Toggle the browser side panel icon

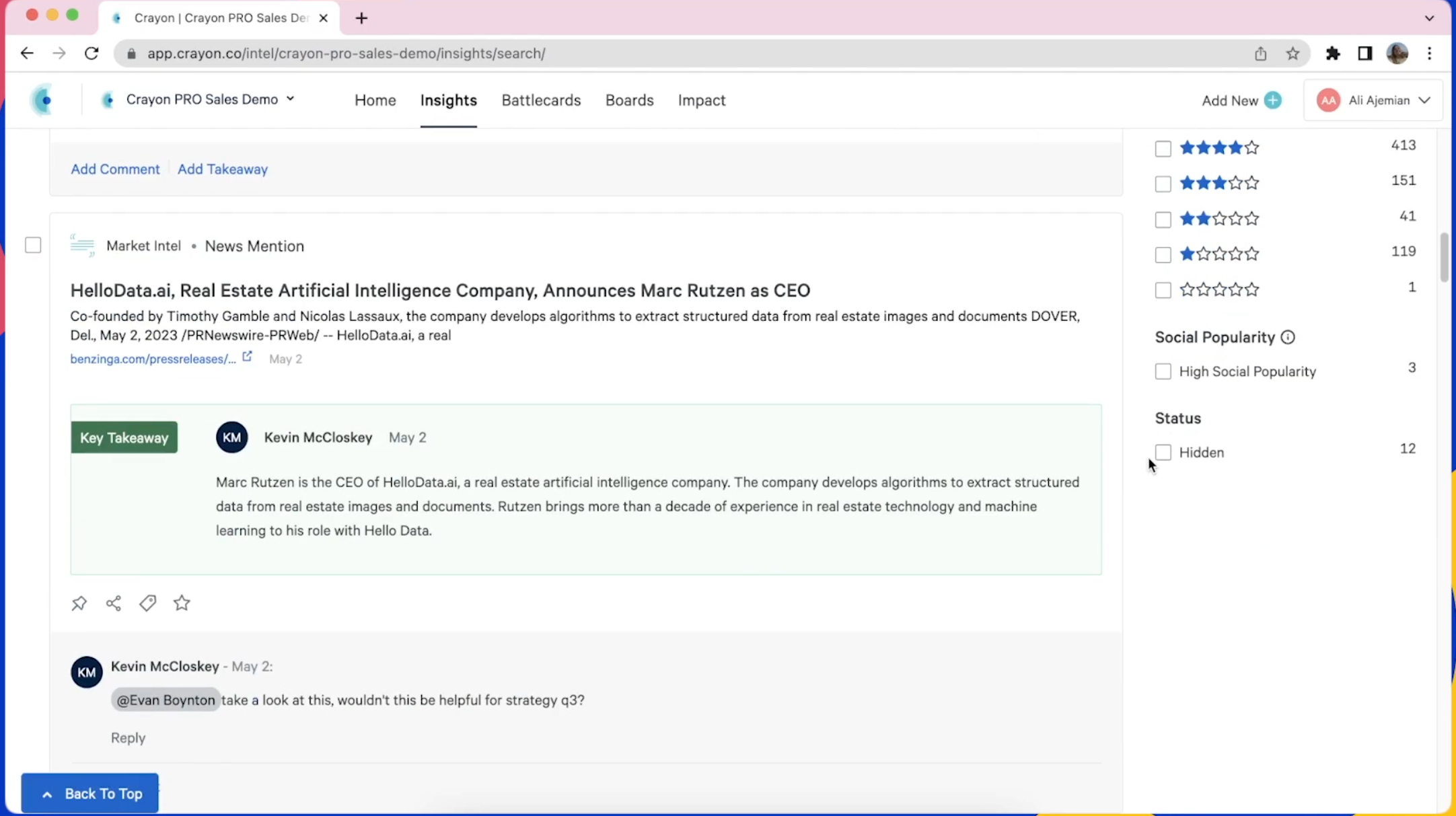coord(1365,53)
